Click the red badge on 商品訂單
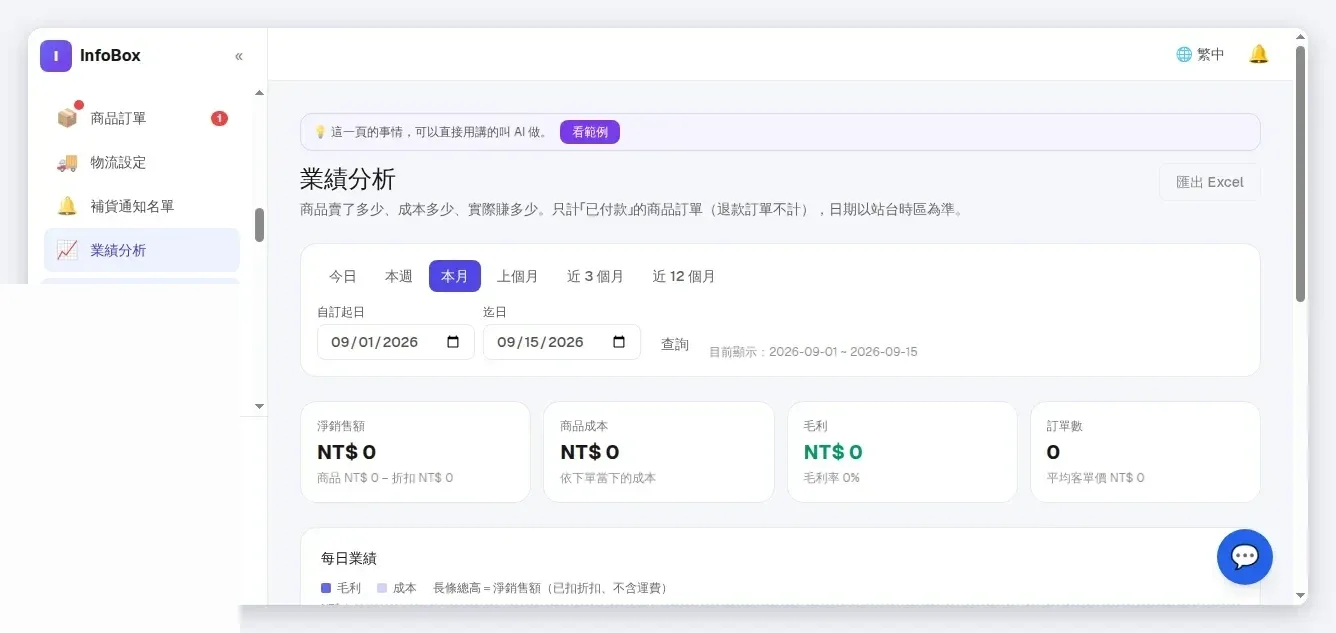The image size is (1336, 633). (x=219, y=118)
